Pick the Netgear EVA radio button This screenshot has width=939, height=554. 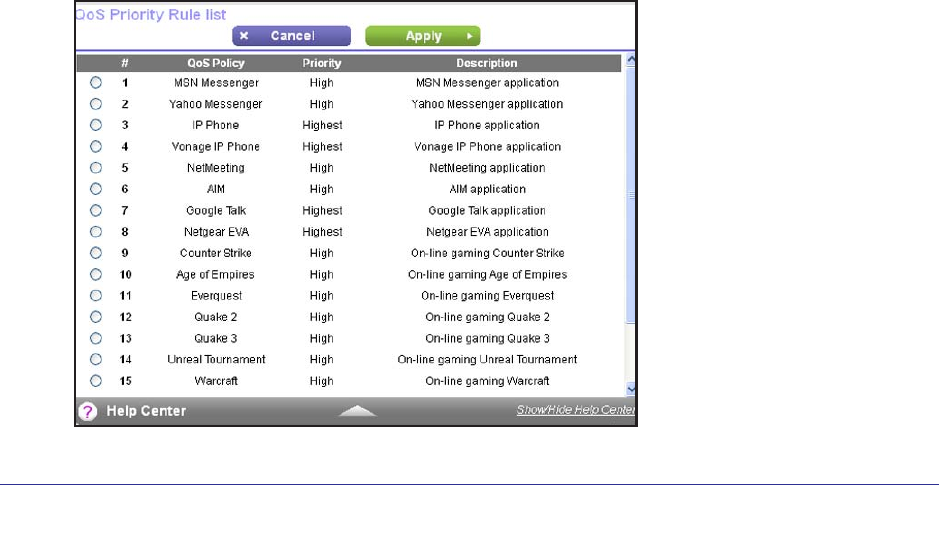[96, 232]
